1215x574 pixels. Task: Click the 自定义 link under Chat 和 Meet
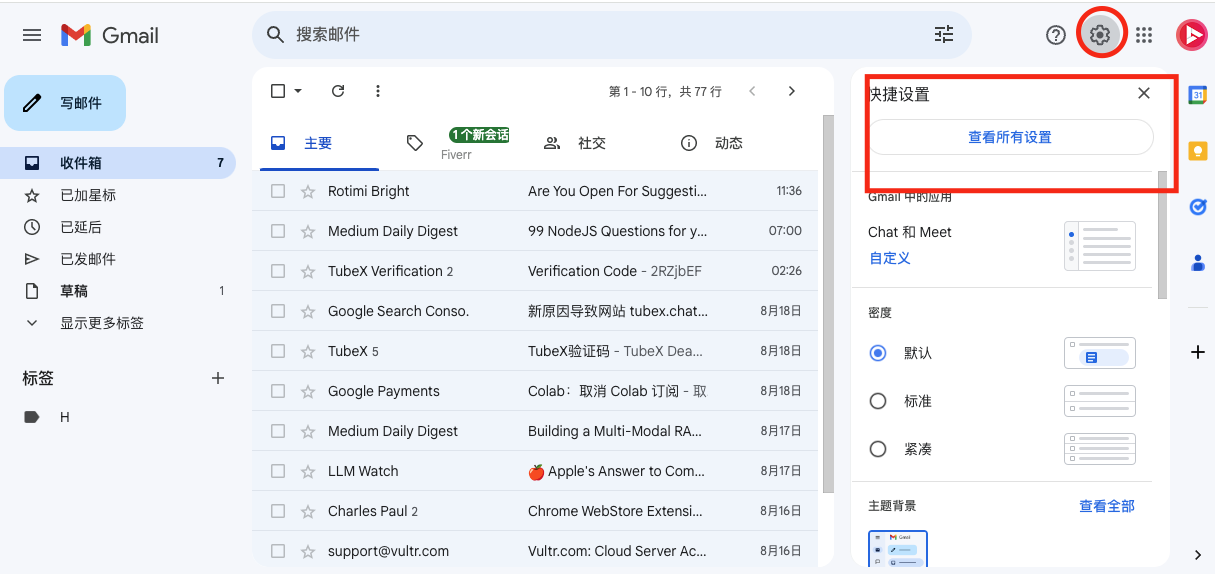889,258
